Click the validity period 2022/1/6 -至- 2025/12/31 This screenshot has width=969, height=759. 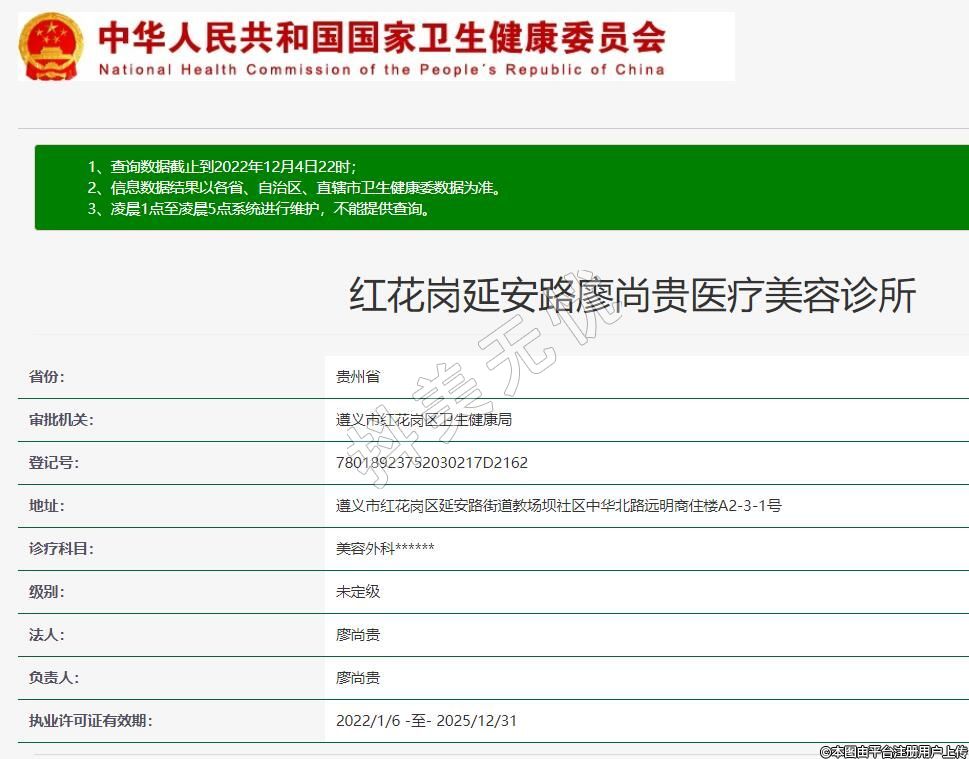point(426,721)
